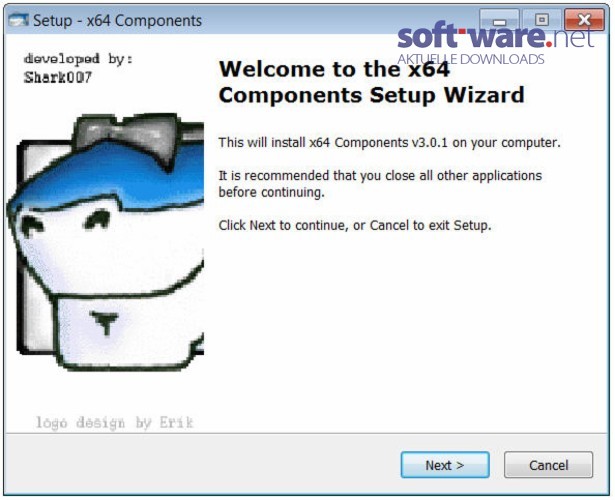Click the setup installer icon in title bar
The height and width of the screenshot is (500, 615).
tap(18, 20)
